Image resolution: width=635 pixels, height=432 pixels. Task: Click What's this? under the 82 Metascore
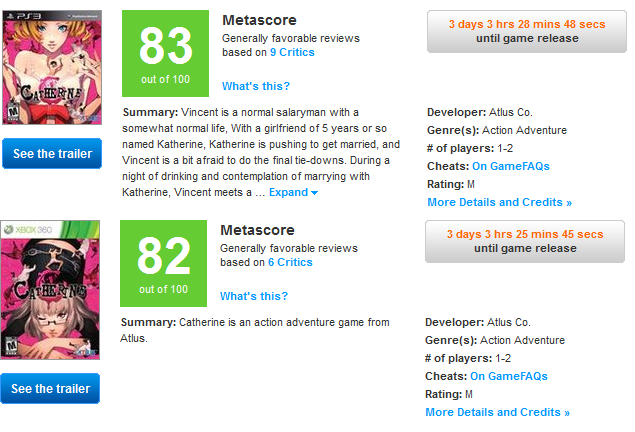pyautogui.click(x=254, y=296)
